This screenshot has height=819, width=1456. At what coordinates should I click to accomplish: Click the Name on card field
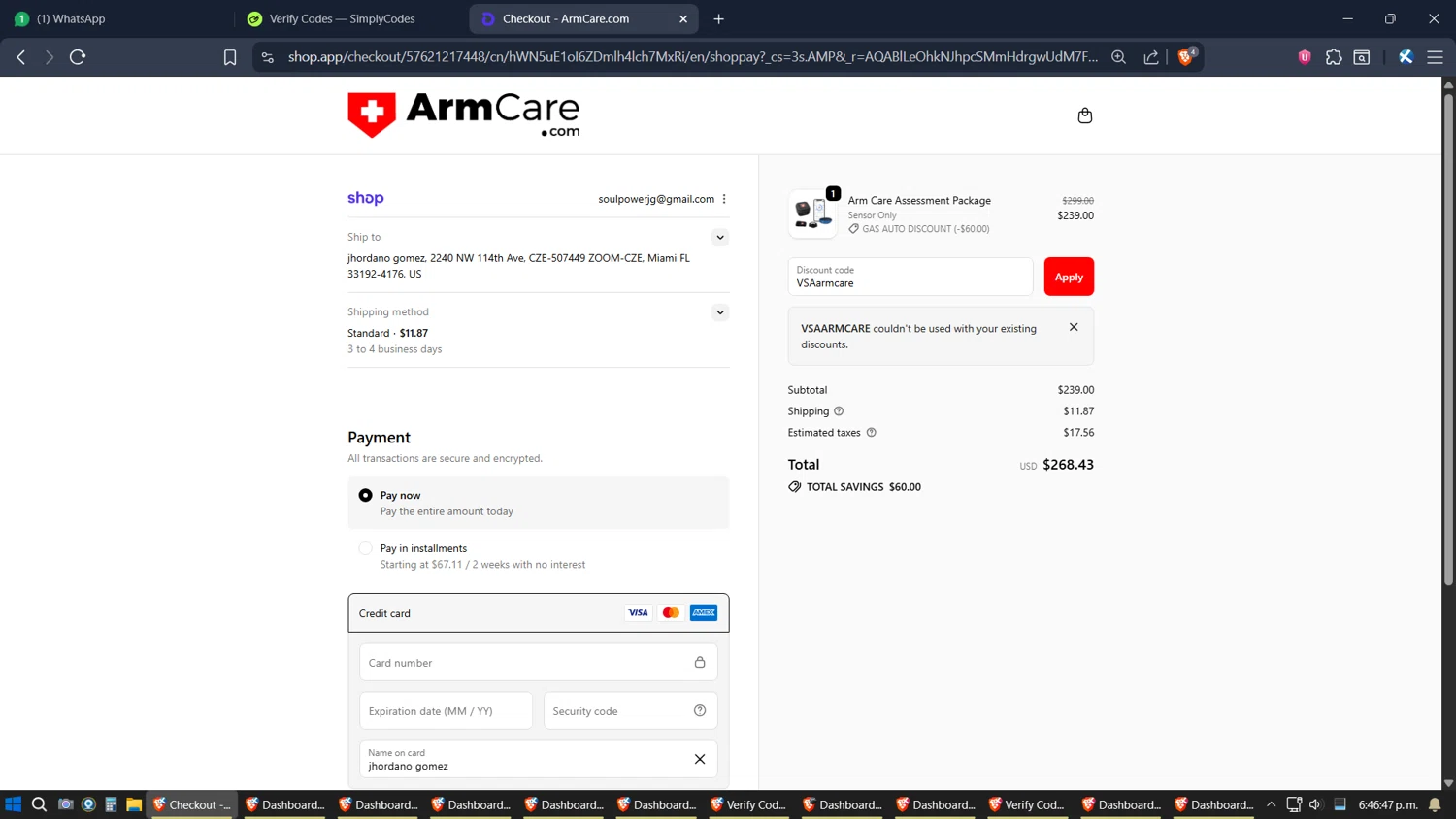tap(539, 759)
